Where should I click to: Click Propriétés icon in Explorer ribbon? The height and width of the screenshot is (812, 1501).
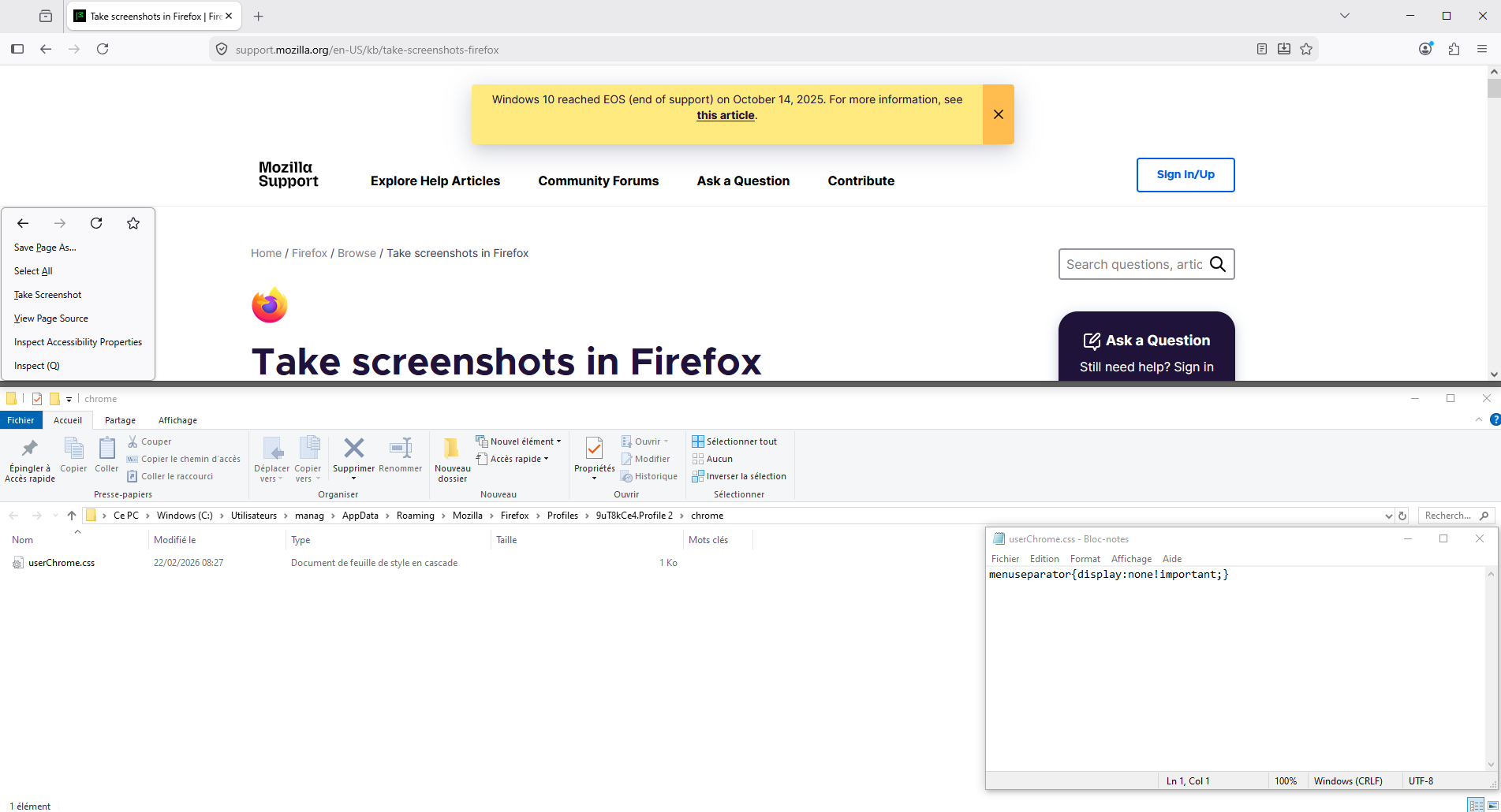594,449
